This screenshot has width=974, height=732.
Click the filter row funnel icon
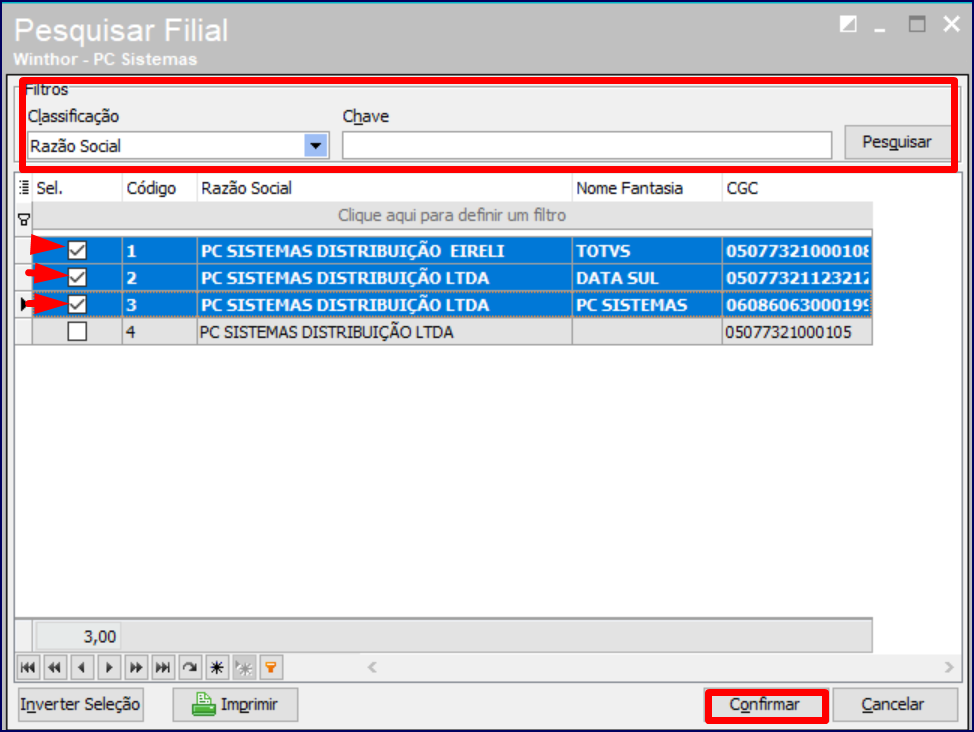point(24,219)
